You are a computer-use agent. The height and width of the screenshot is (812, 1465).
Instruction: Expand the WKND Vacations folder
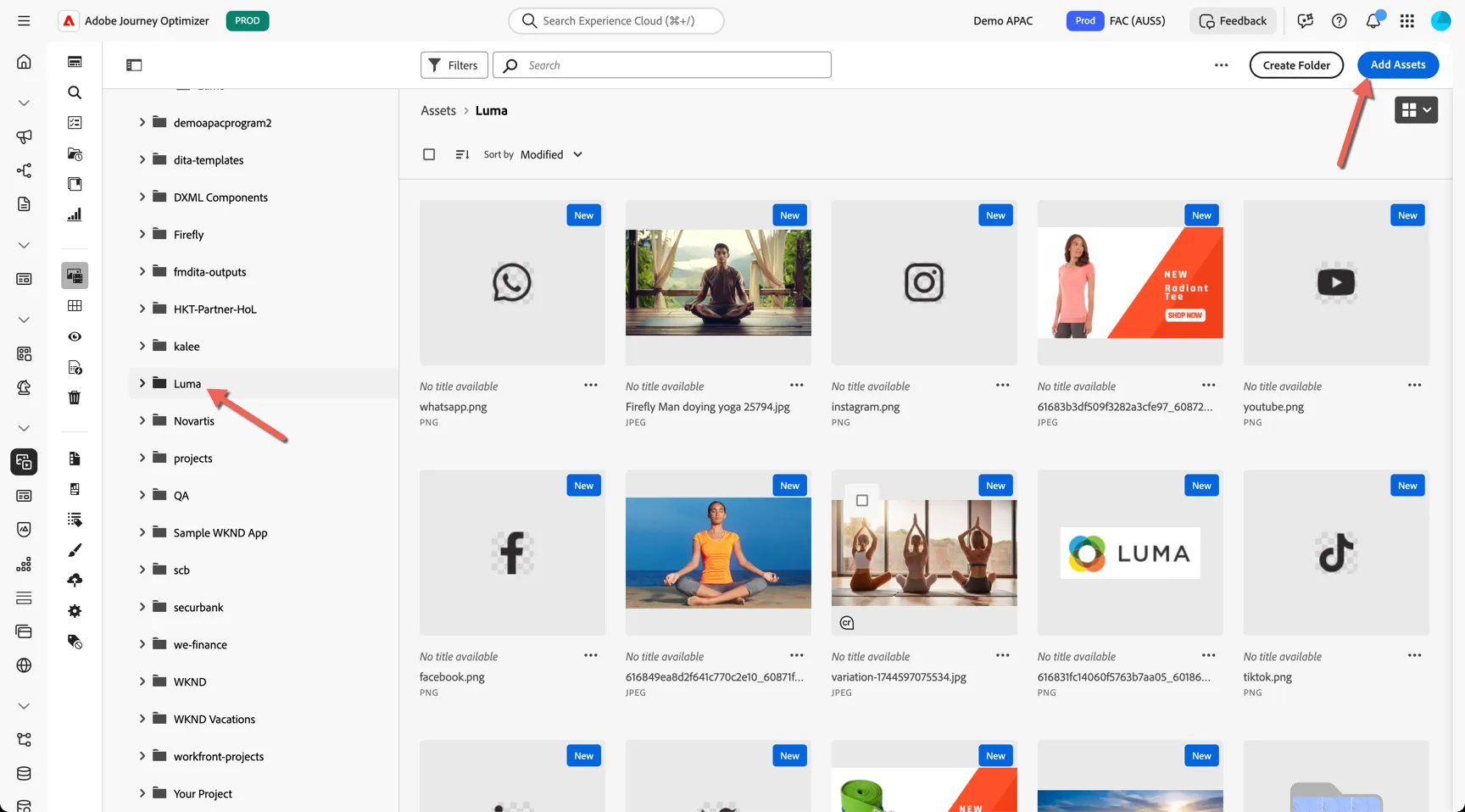pyautogui.click(x=142, y=720)
